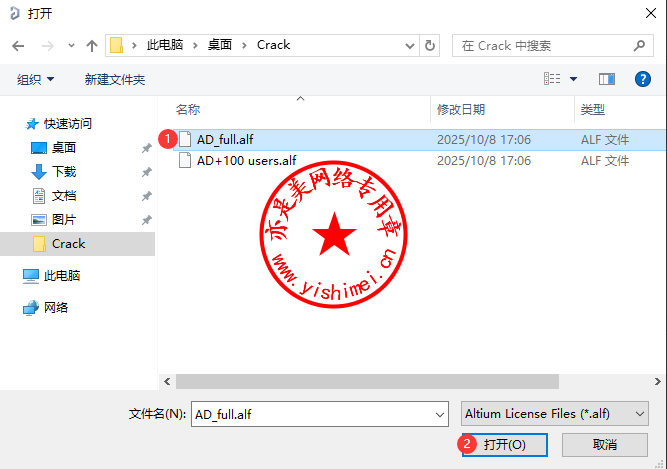667x469 pixels.
Task: Click the 取消 button
Action: 604,444
